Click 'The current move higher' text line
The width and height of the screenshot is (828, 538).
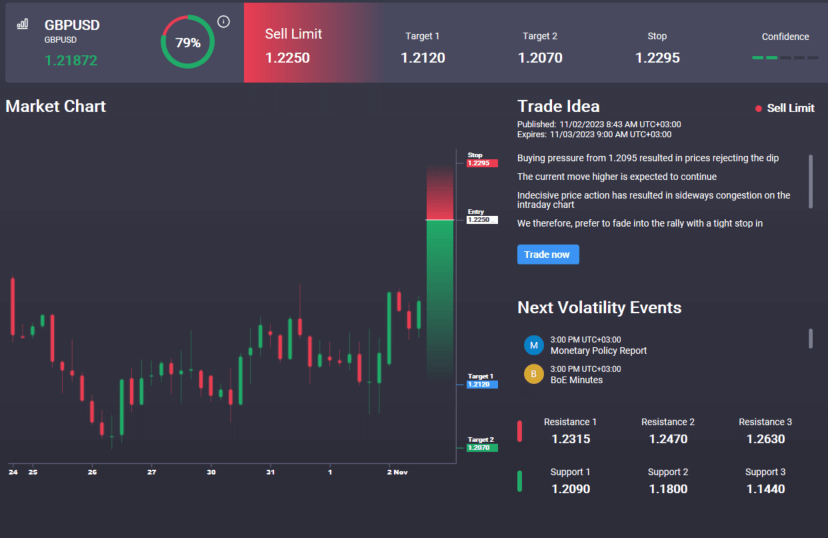coord(617,176)
